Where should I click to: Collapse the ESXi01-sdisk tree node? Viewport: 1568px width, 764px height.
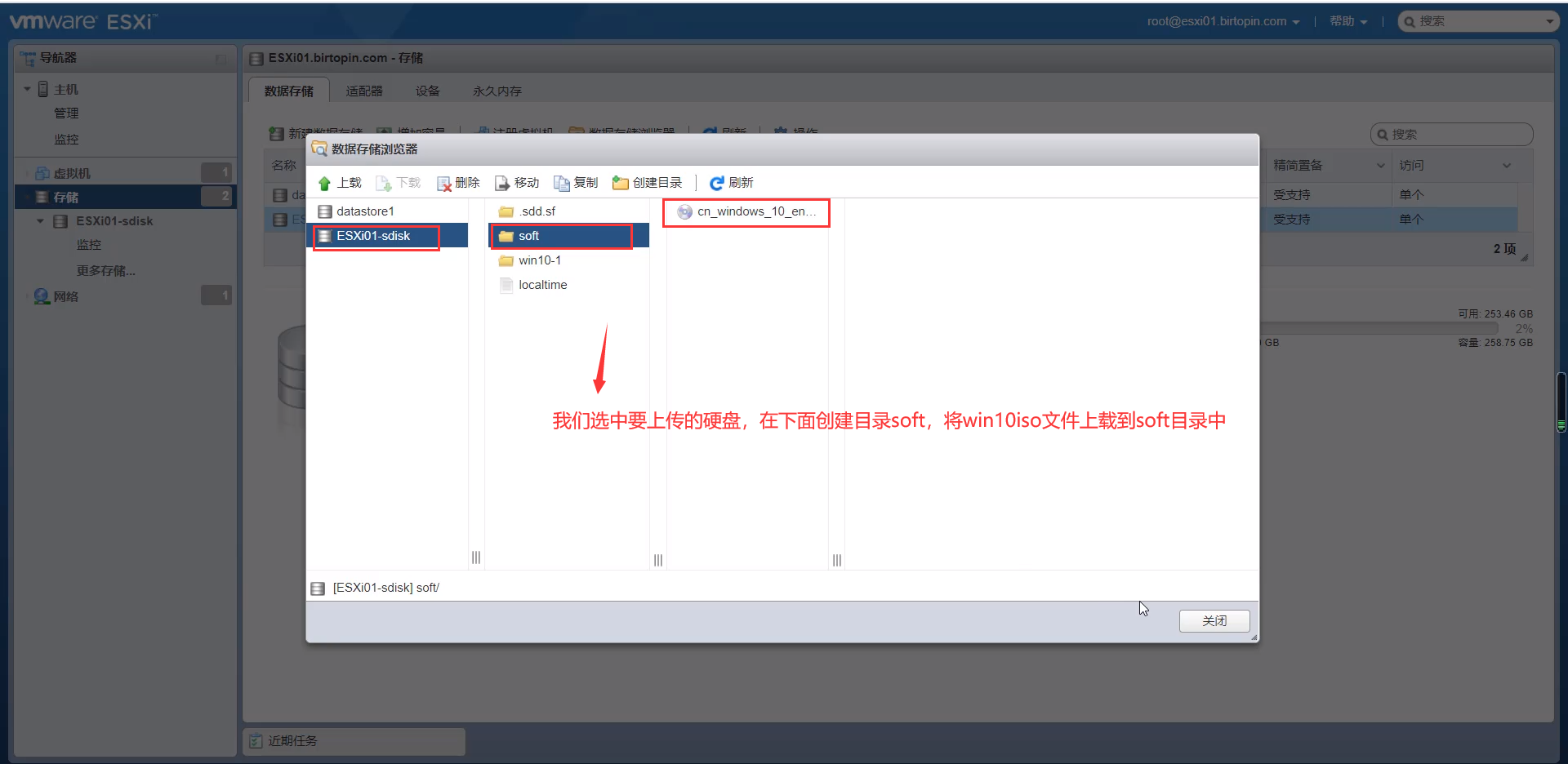(40, 221)
